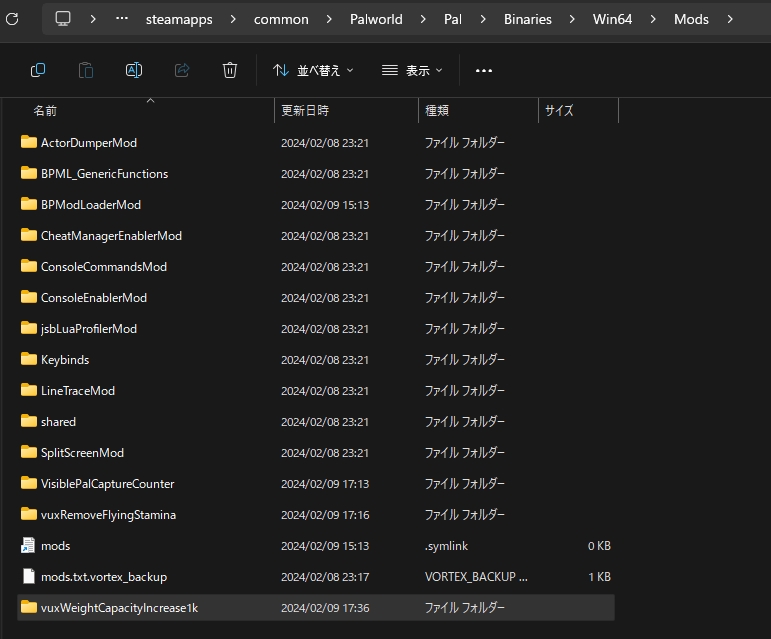The image size is (771, 639).
Task: Sort by サイズ column header
Action: (559, 111)
